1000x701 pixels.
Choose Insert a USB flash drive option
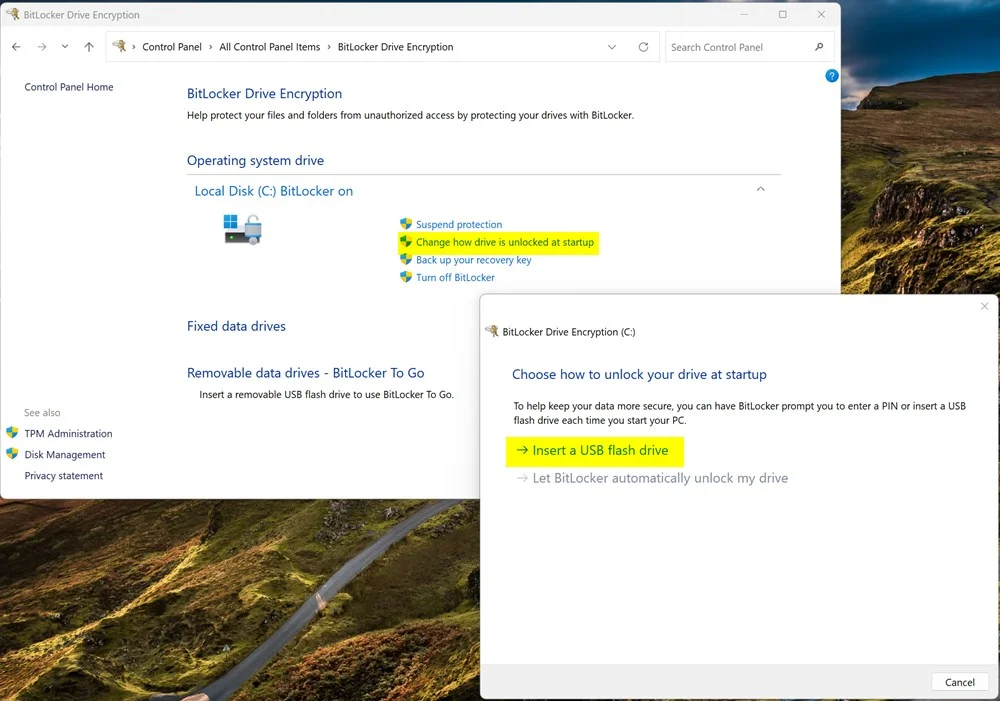tap(593, 451)
